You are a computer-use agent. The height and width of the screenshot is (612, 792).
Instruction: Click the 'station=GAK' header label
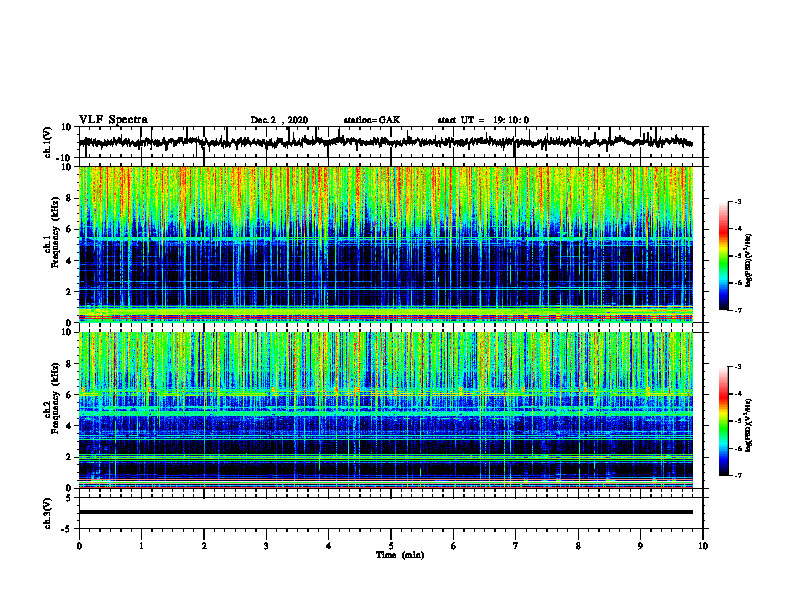pos(372,120)
